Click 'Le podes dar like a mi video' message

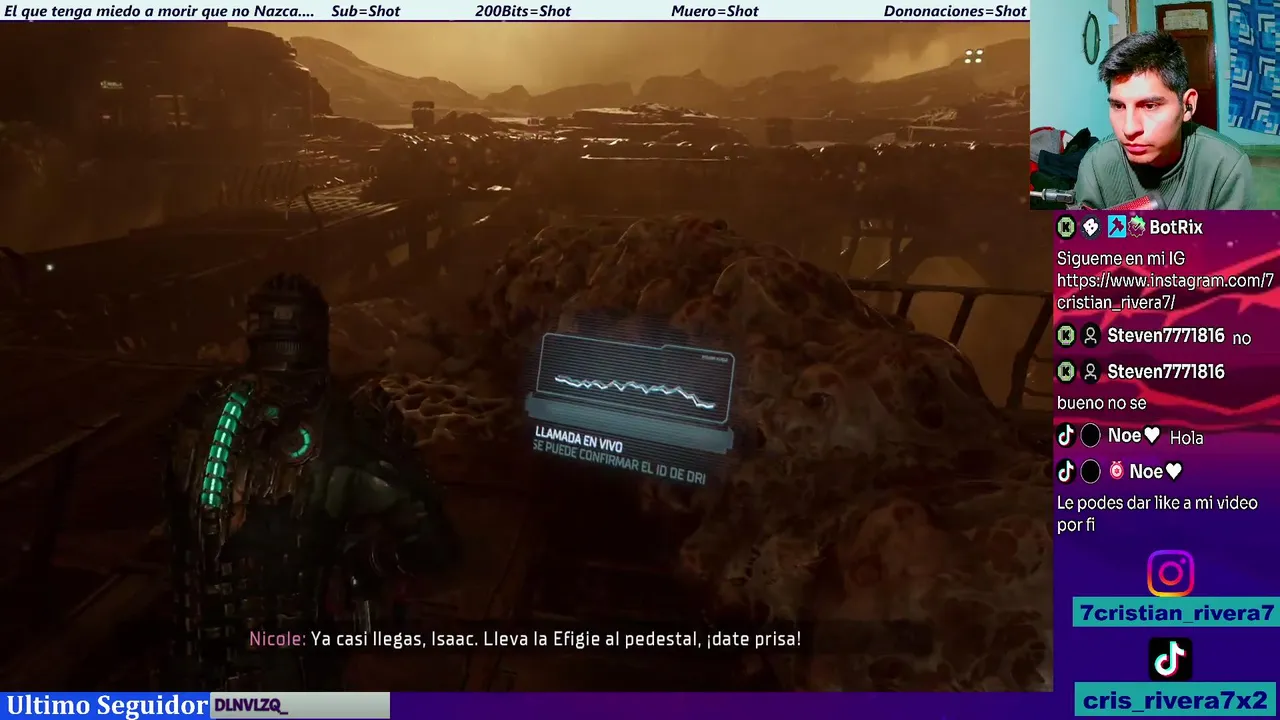pos(1157,513)
